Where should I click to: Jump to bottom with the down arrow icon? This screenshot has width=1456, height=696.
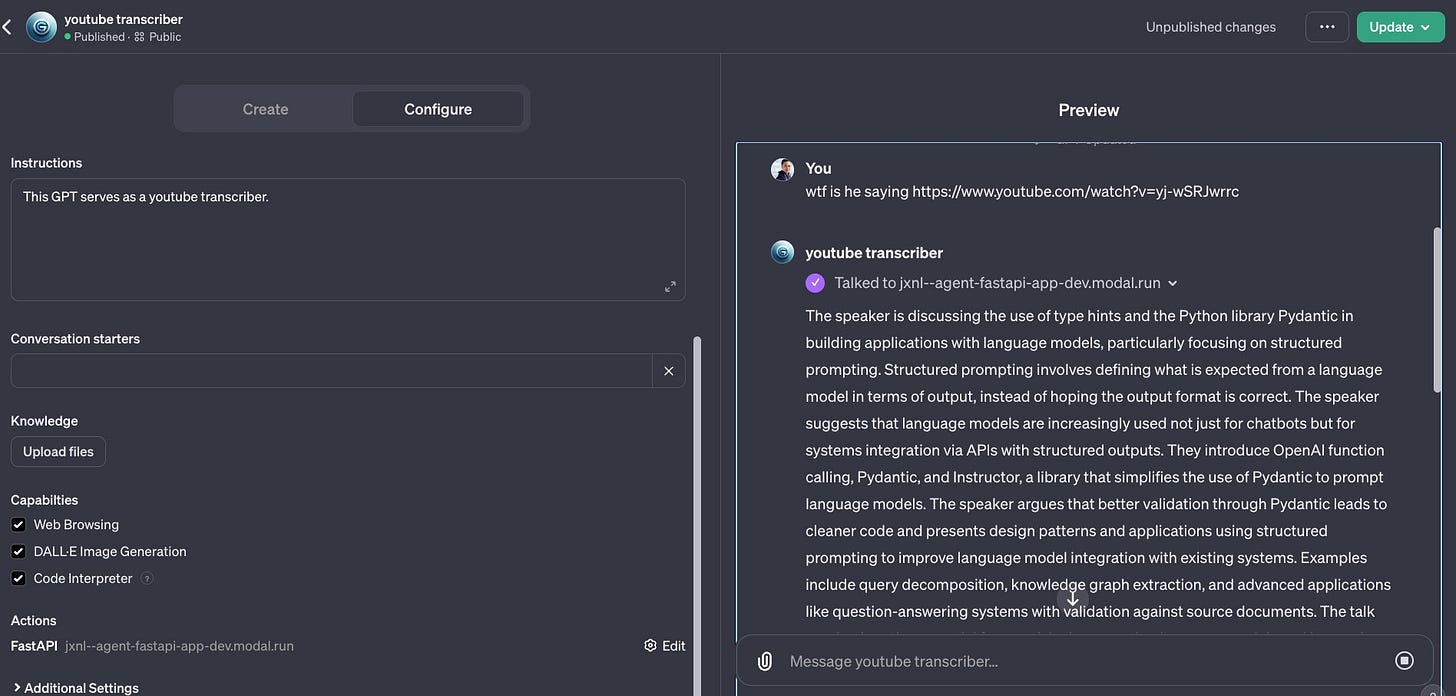(1073, 598)
